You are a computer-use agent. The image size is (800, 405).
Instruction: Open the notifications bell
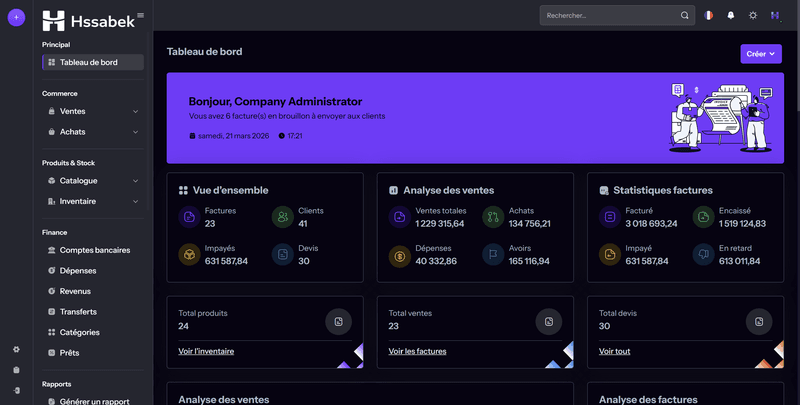(731, 16)
